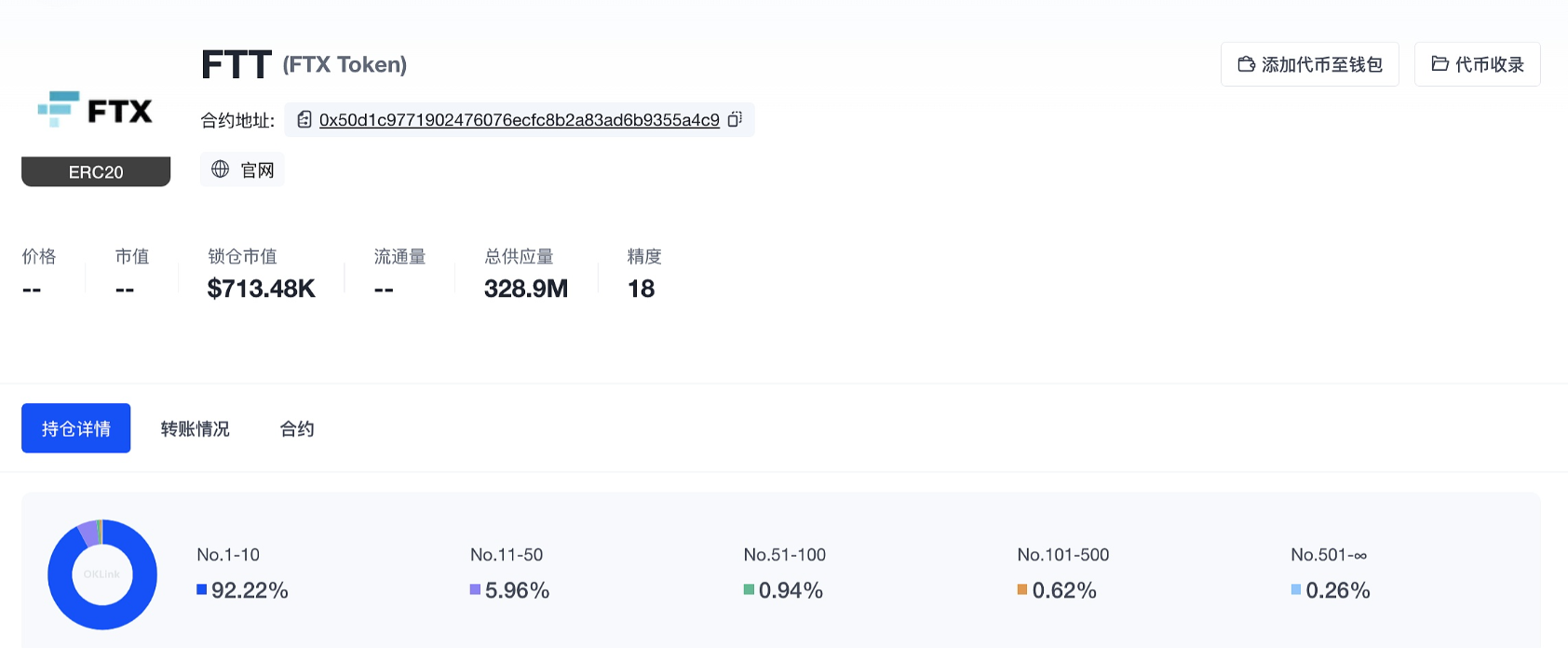Viewport: 1568px width, 648px height.
Task: Click the 0.94% percentage value
Action: pos(791,590)
